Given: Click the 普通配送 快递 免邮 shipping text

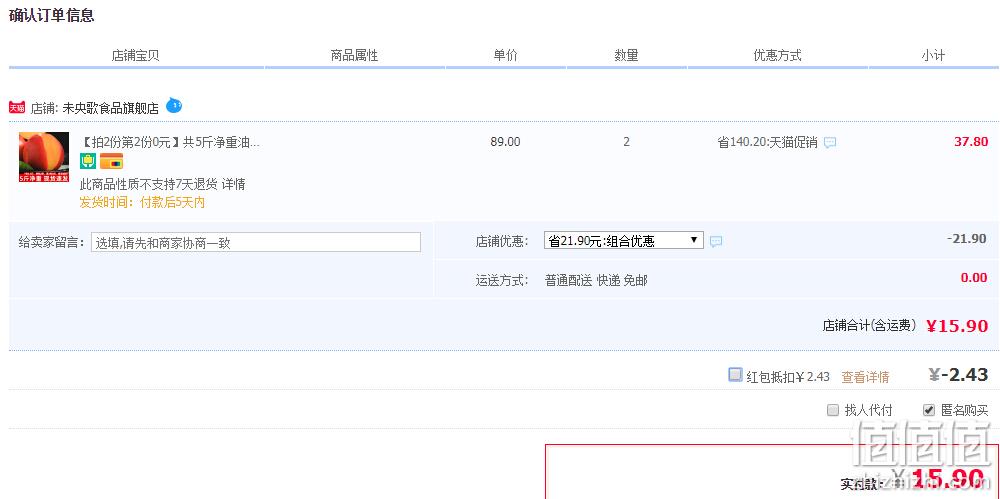Looking at the screenshot, I should (596, 281).
